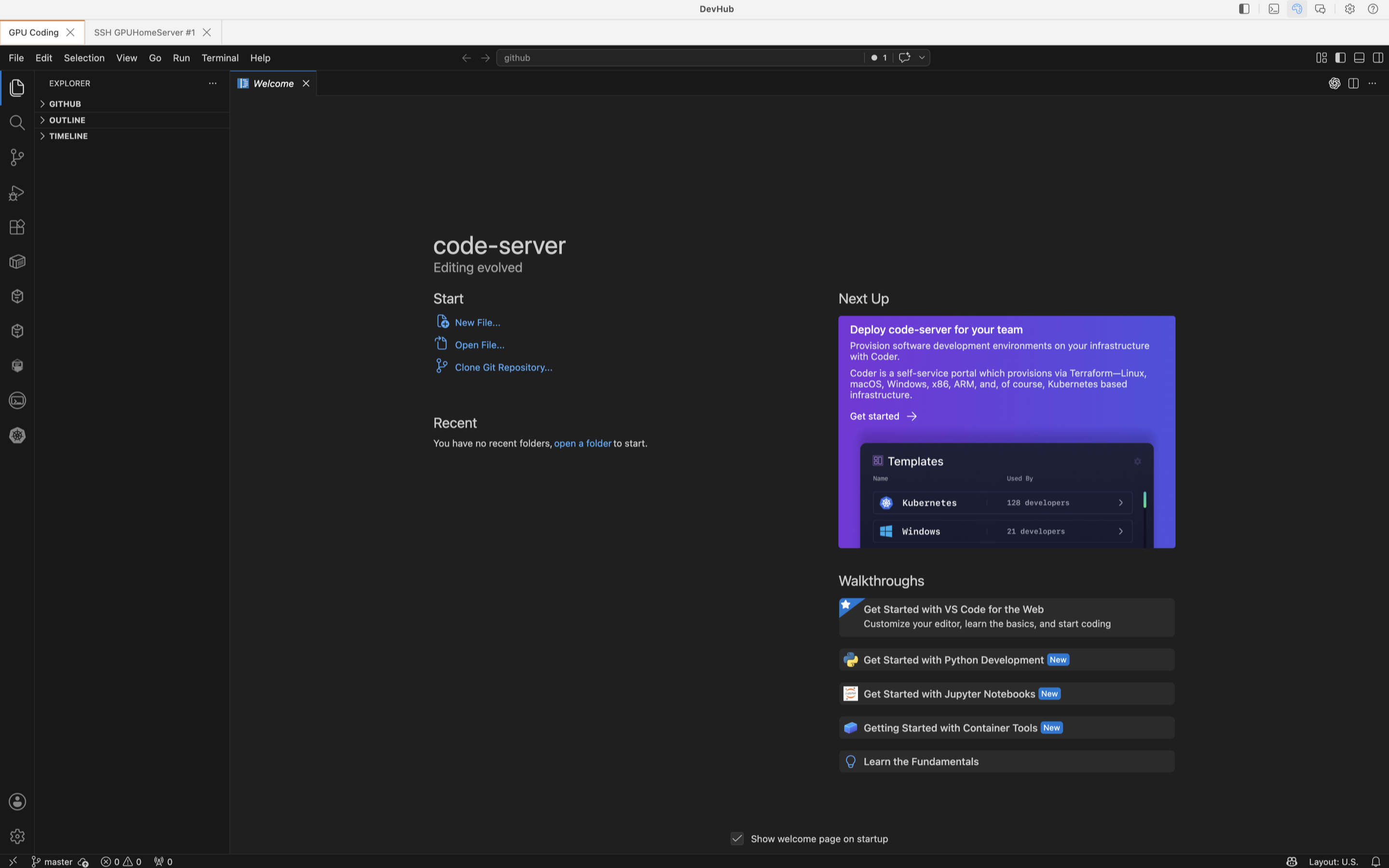Open the Run menu
Screen dimensions: 1389x868
pos(181,58)
